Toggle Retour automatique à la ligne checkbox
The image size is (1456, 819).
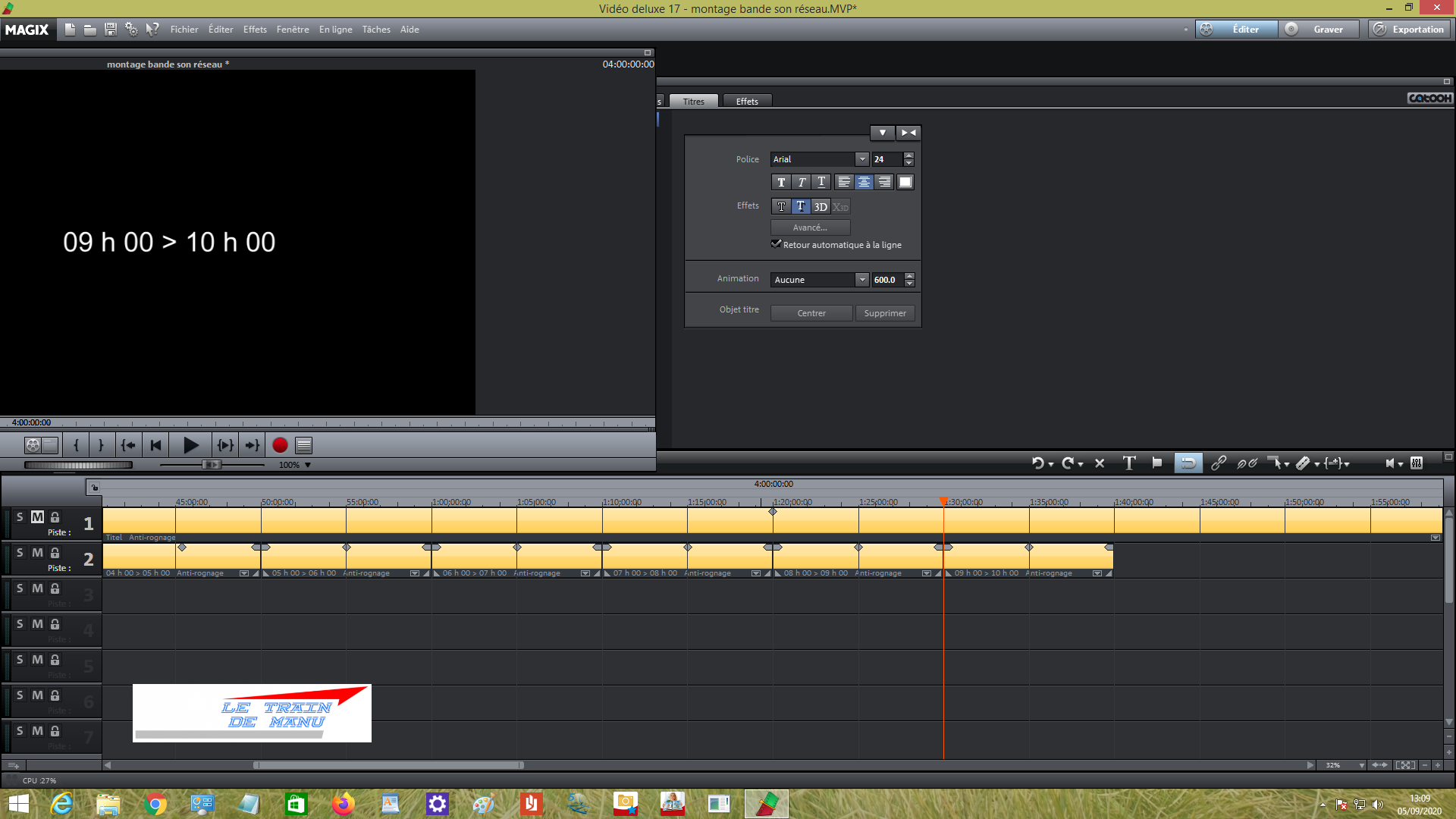[x=777, y=244]
